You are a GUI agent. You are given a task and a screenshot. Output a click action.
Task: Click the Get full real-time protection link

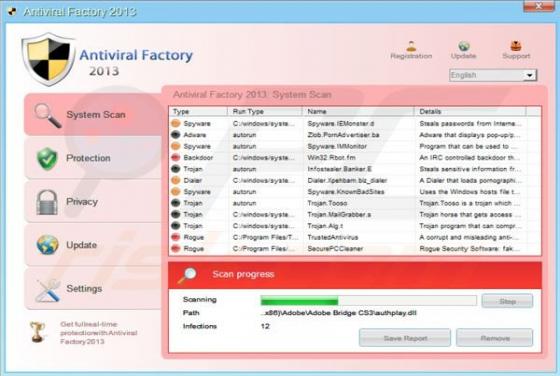pyautogui.click(x=99, y=333)
